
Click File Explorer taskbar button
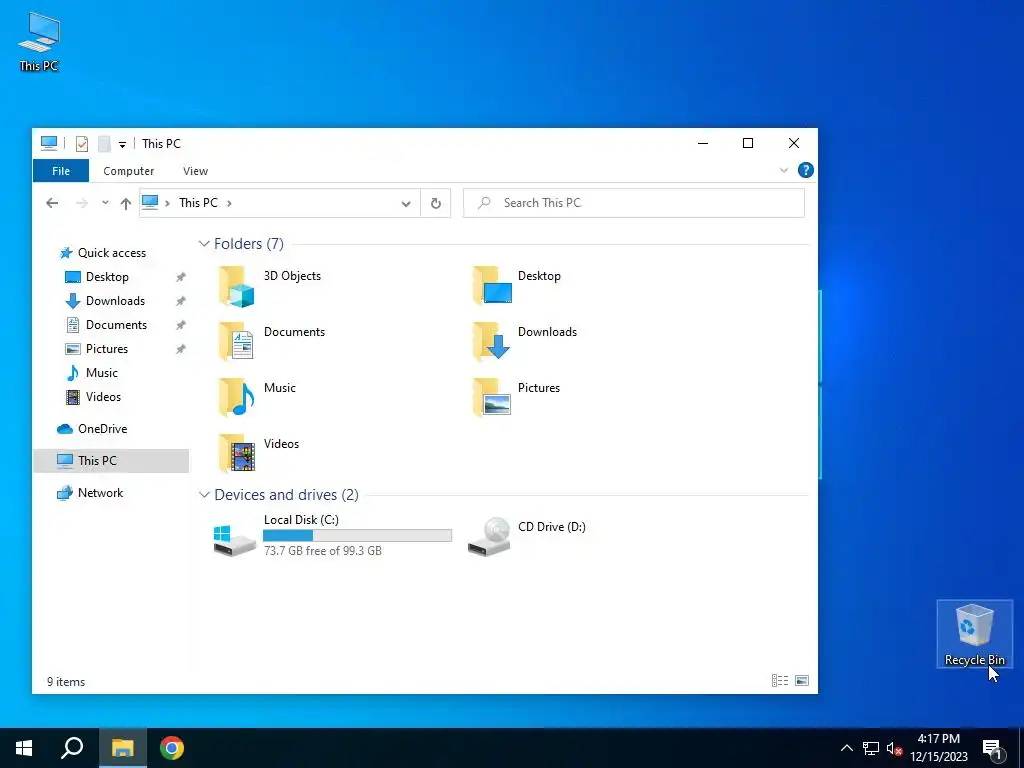coord(123,748)
